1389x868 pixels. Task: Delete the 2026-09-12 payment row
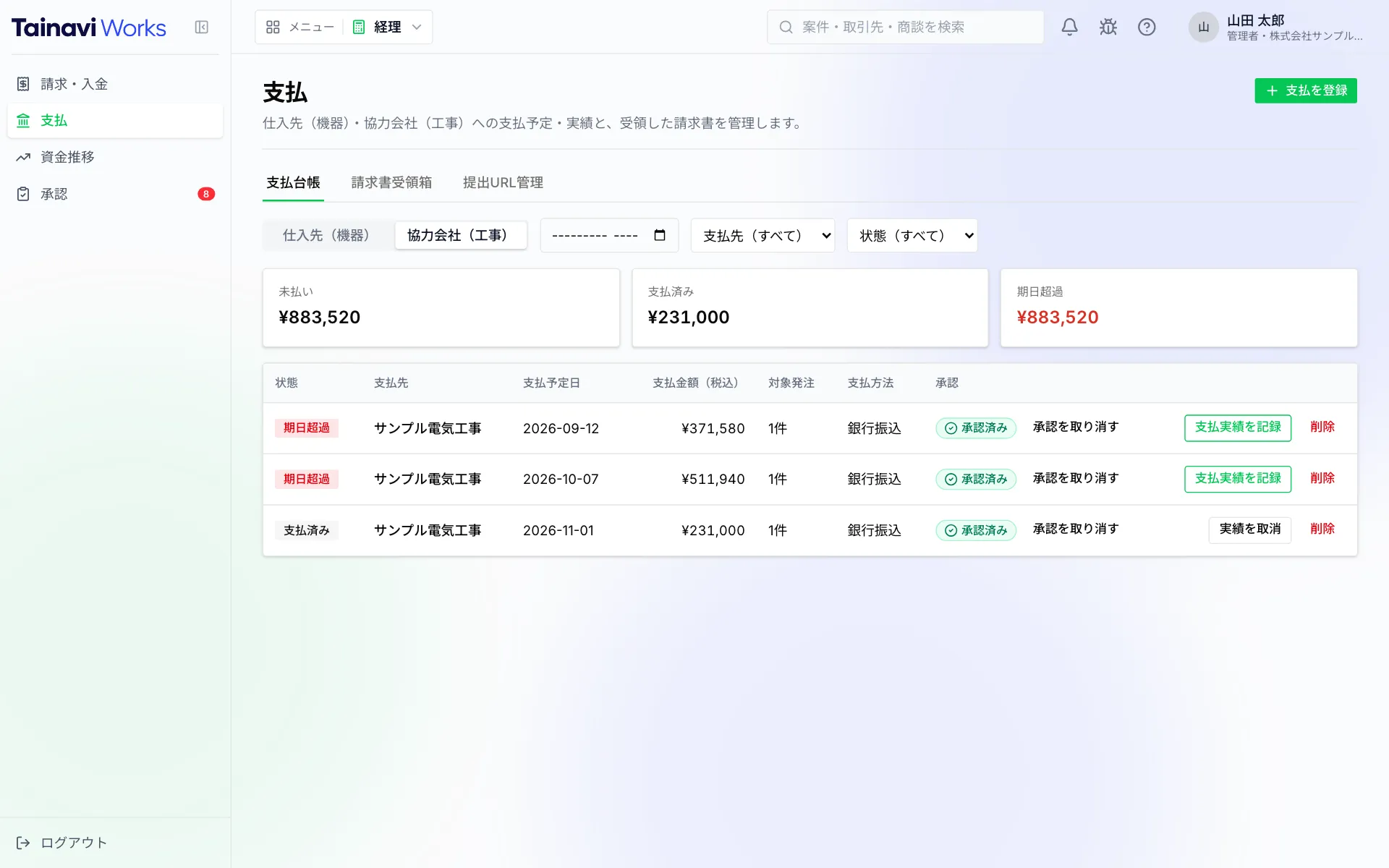(1322, 427)
